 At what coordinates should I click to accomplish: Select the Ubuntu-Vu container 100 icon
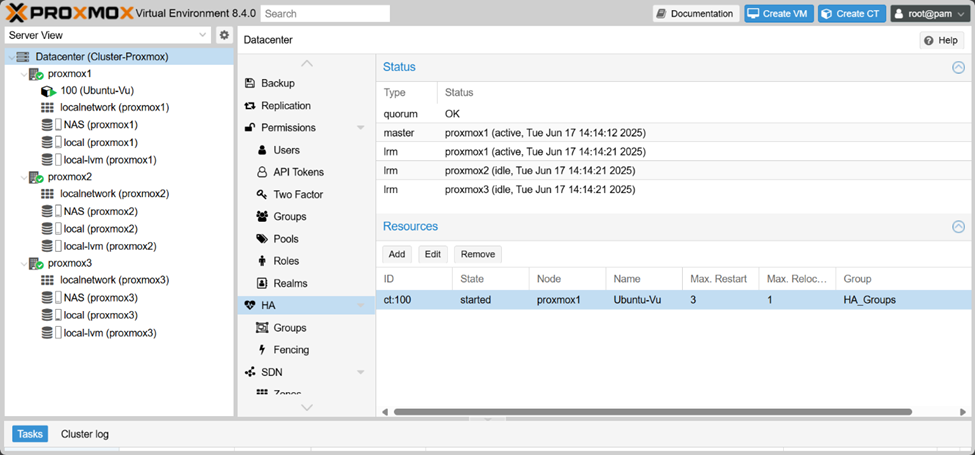[x=48, y=90]
